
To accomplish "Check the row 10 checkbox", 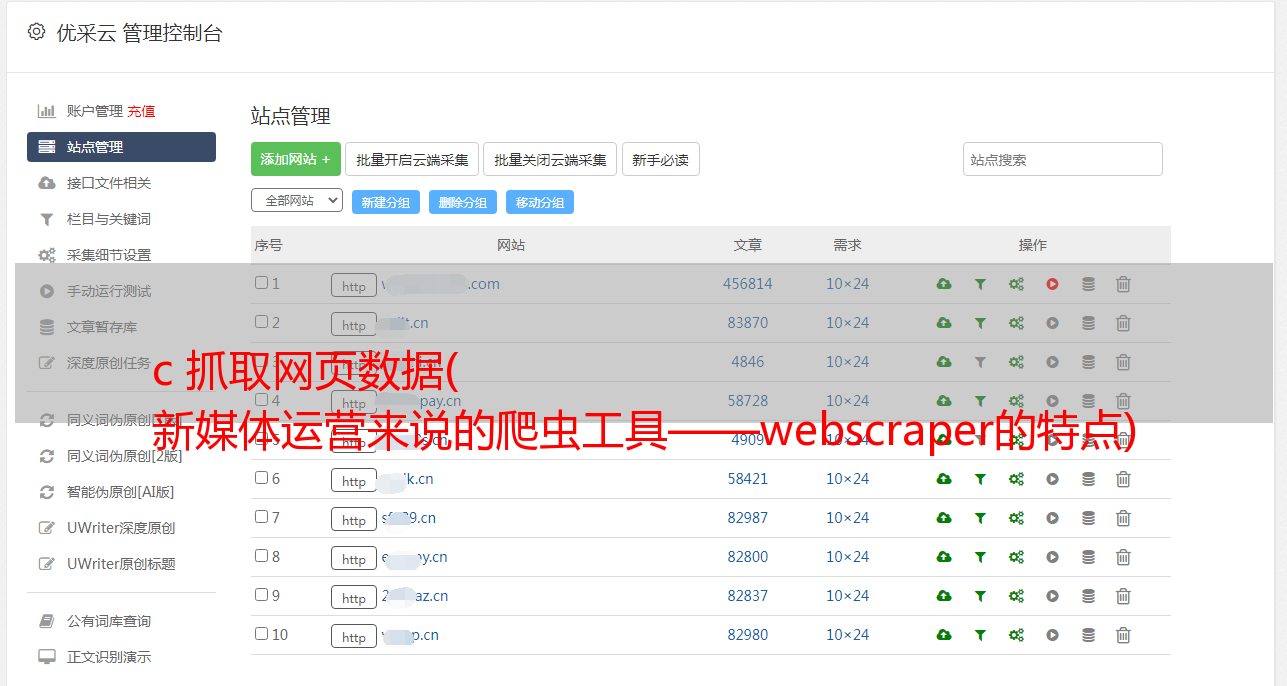I will pos(261,634).
